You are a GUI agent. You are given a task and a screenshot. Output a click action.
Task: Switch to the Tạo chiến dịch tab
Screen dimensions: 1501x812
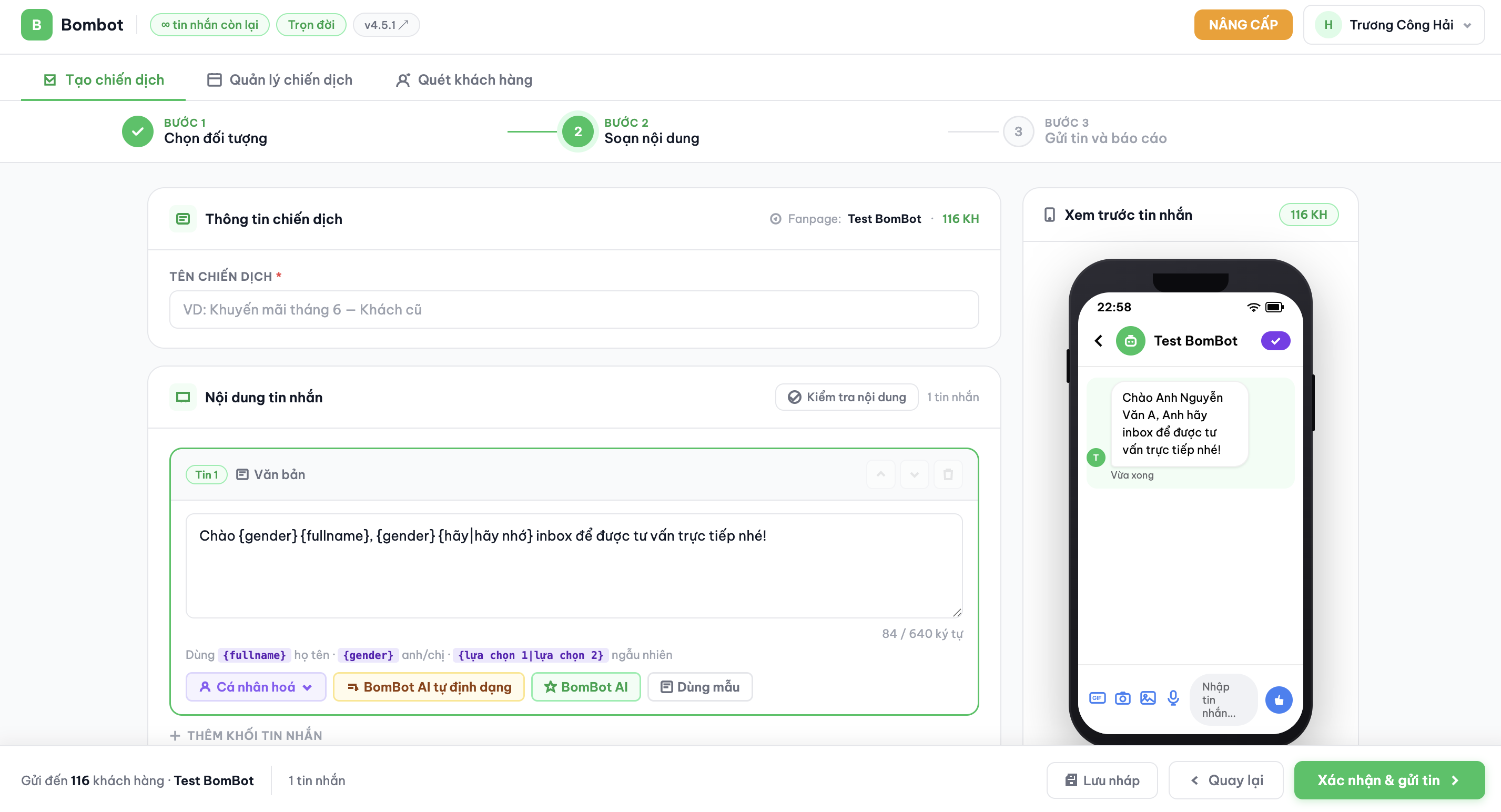click(104, 79)
